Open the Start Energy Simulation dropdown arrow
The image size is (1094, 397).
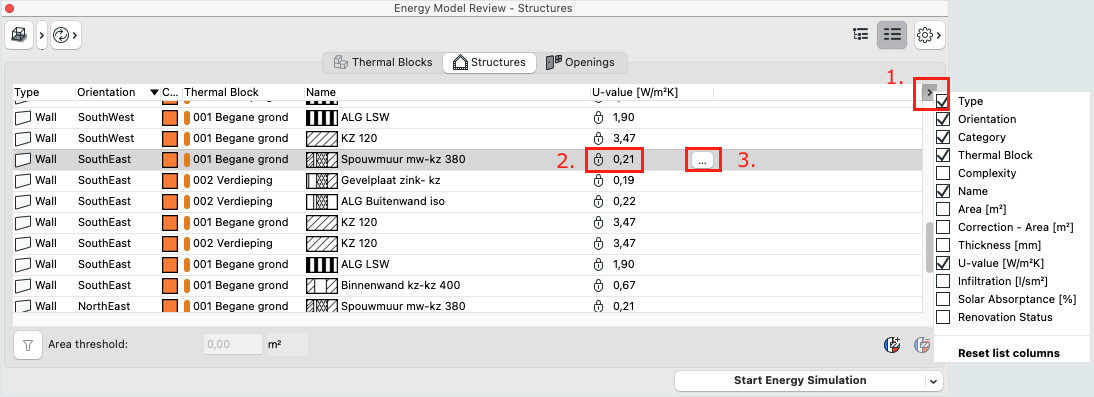(x=934, y=381)
